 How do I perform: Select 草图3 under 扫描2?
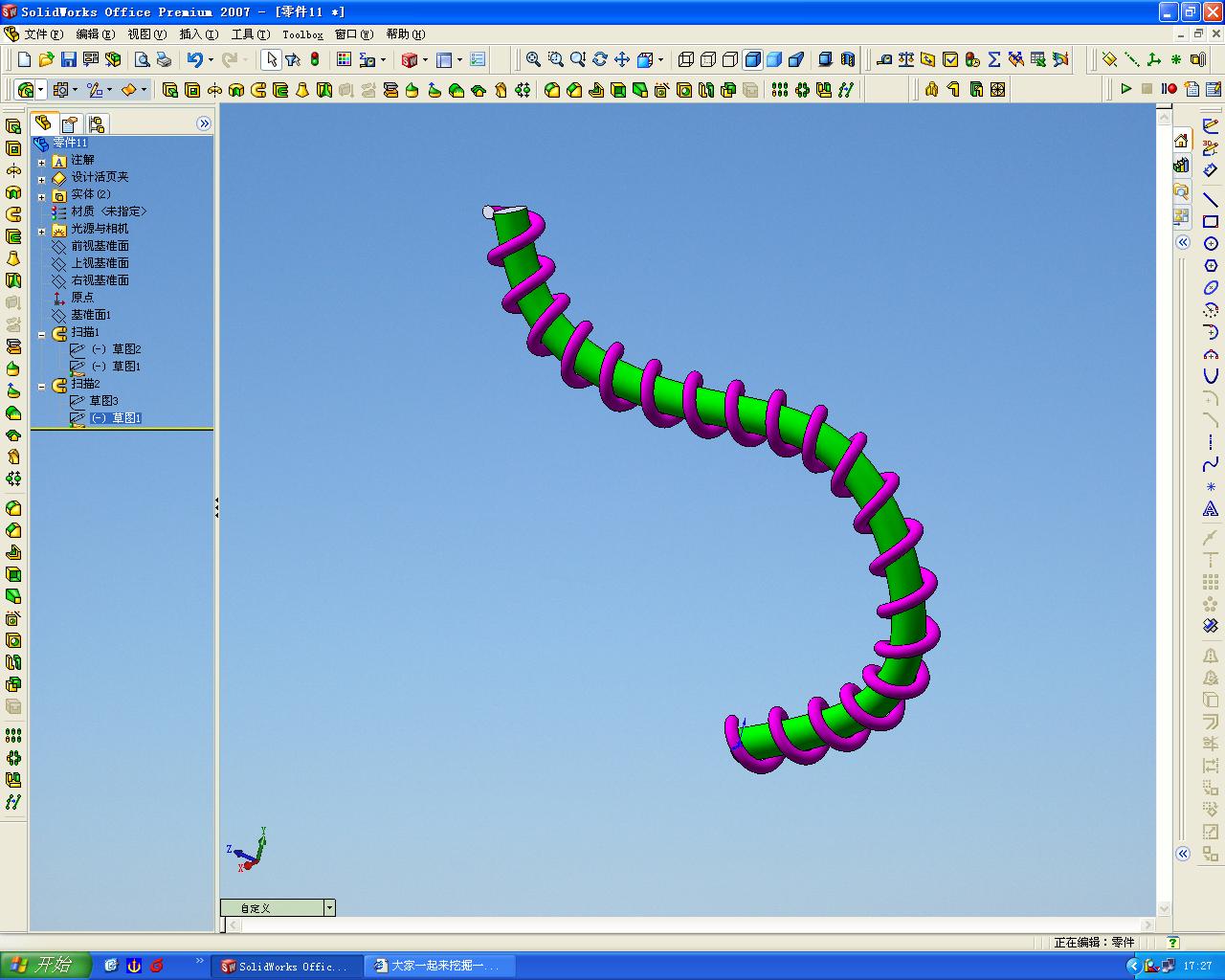pyautogui.click(x=103, y=401)
